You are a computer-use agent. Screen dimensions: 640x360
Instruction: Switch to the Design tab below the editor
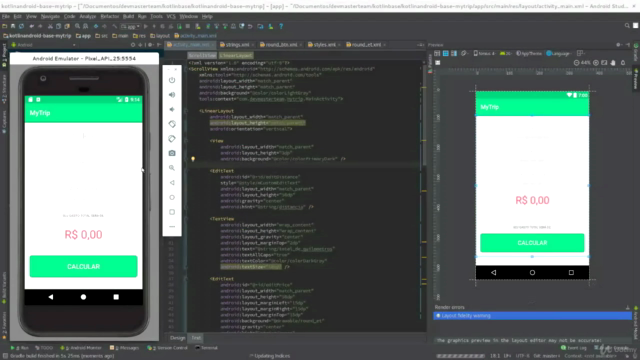(x=178, y=338)
